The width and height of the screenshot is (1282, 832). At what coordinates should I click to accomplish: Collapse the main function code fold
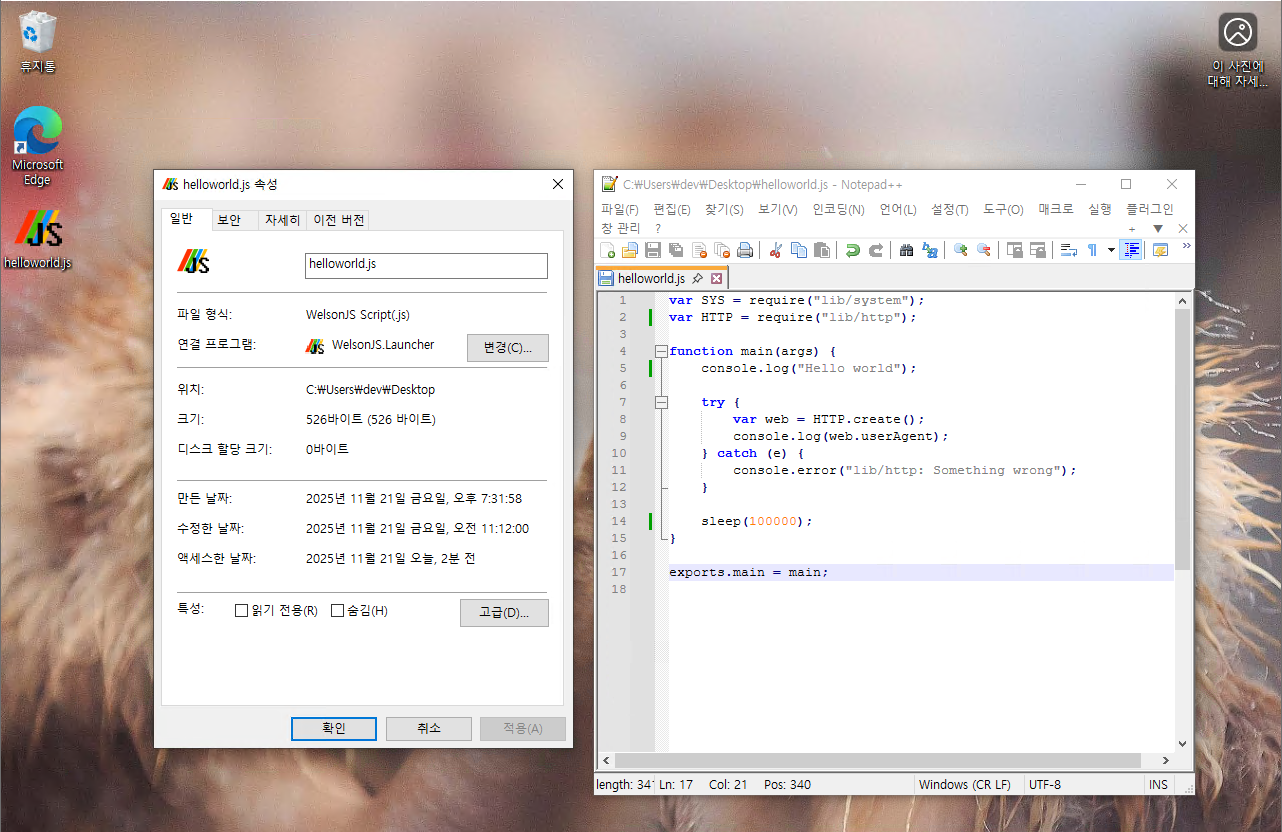click(x=662, y=351)
